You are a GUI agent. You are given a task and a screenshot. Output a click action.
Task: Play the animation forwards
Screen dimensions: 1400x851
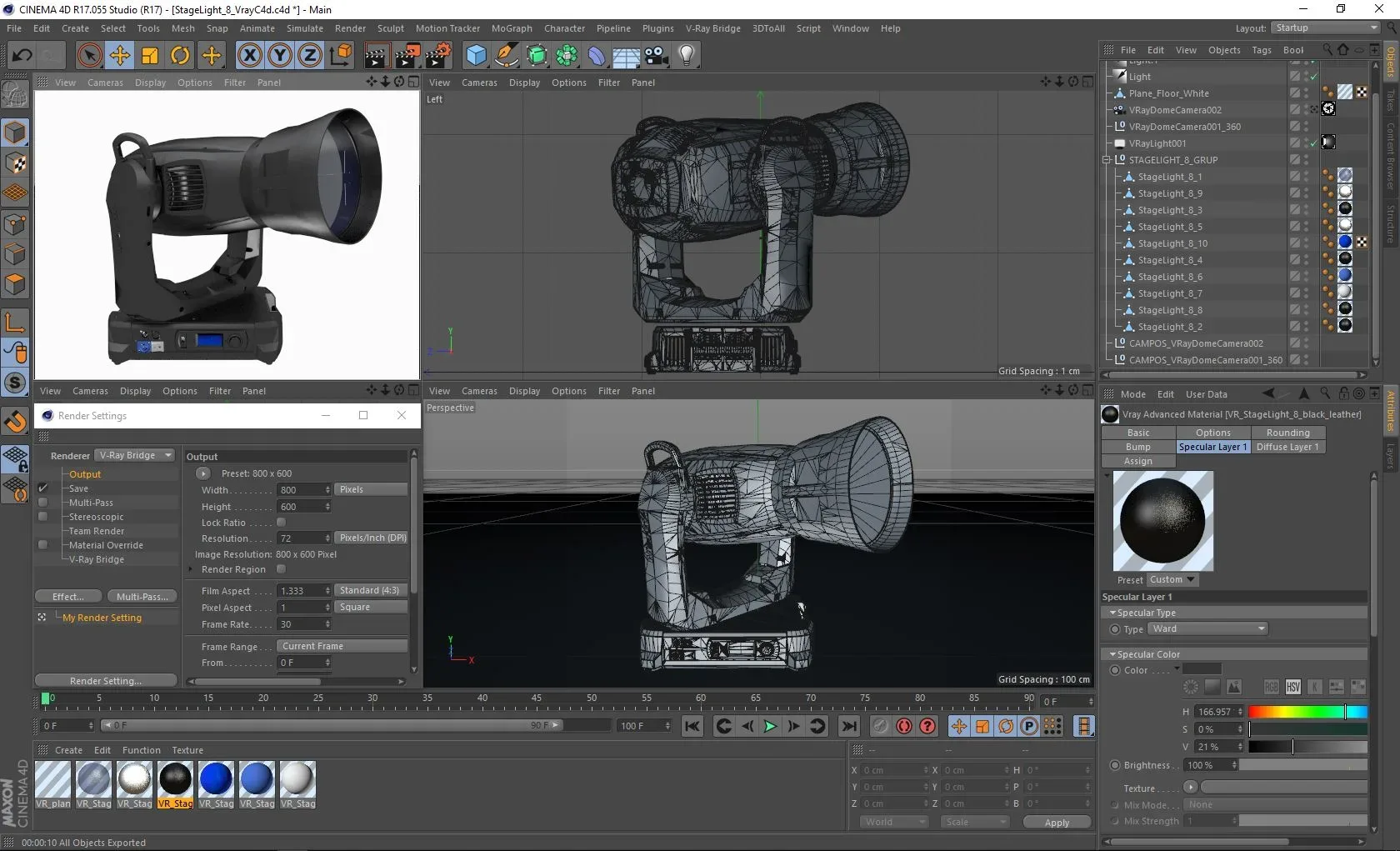point(771,726)
